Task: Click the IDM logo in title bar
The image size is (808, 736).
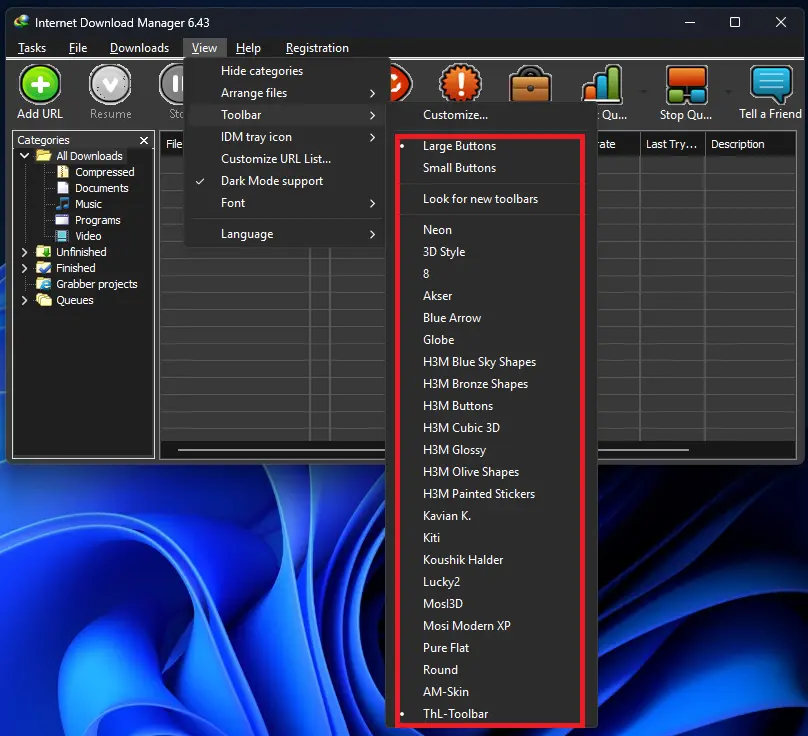Action: coord(22,22)
